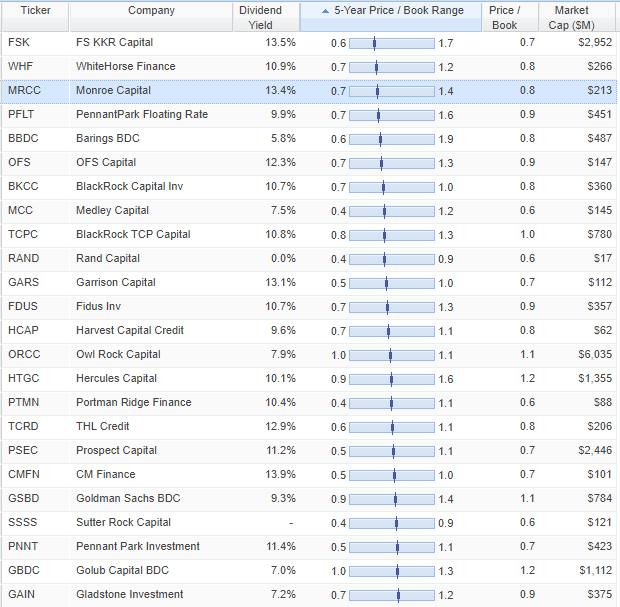The height and width of the screenshot is (607, 620).
Task: Click the Prospect Capital company name
Action: tap(116, 450)
